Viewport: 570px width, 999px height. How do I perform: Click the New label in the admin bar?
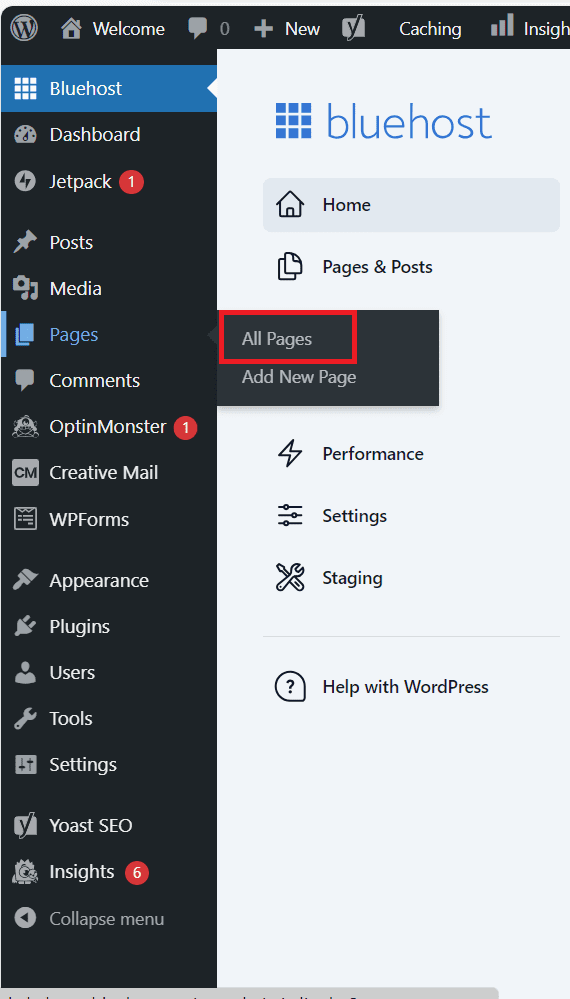[x=303, y=29]
